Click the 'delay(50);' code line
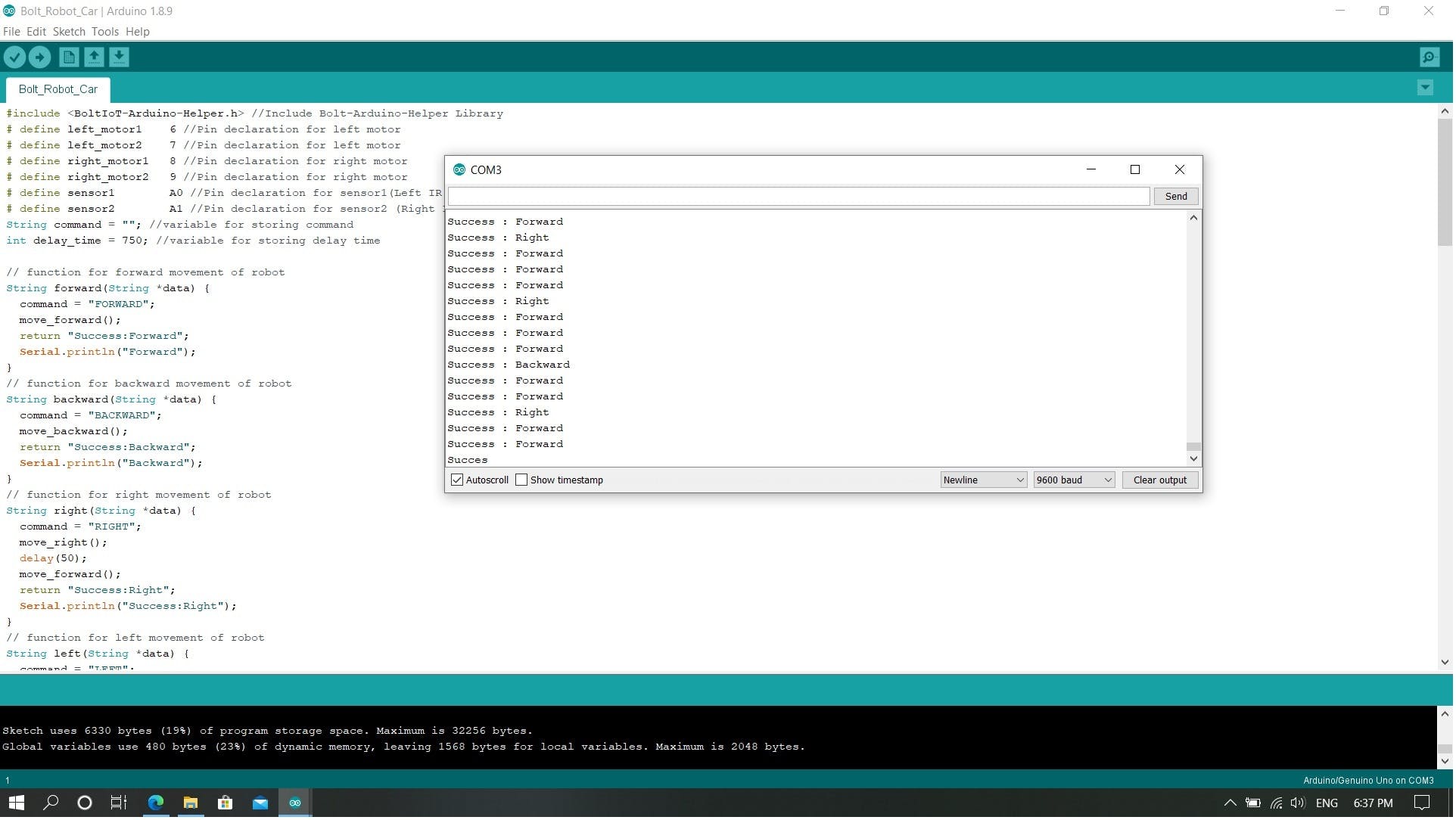Screen dimensions: 1456x820 click(x=53, y=558)
